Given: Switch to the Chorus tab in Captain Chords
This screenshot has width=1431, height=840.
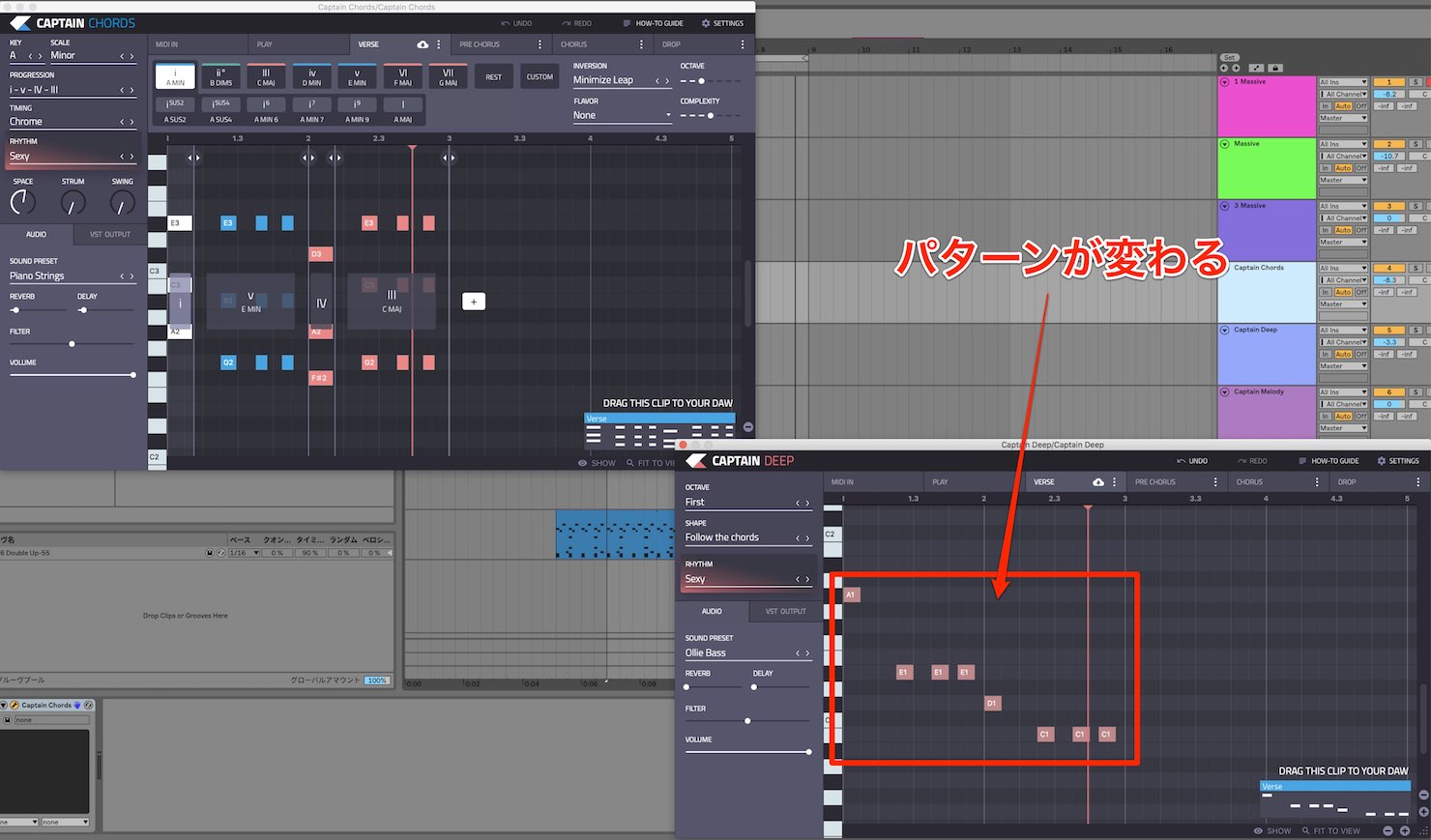Looking at the screenshot, I should point(573,44).
